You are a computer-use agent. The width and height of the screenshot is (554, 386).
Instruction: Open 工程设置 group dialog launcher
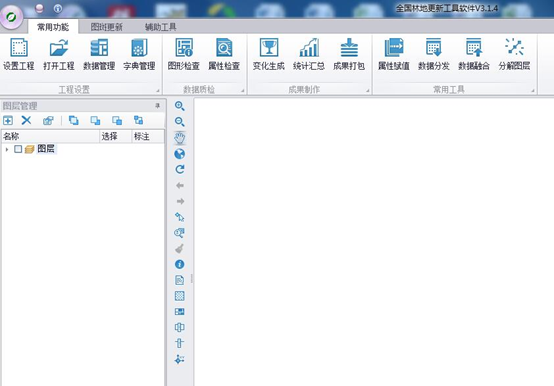158,91
